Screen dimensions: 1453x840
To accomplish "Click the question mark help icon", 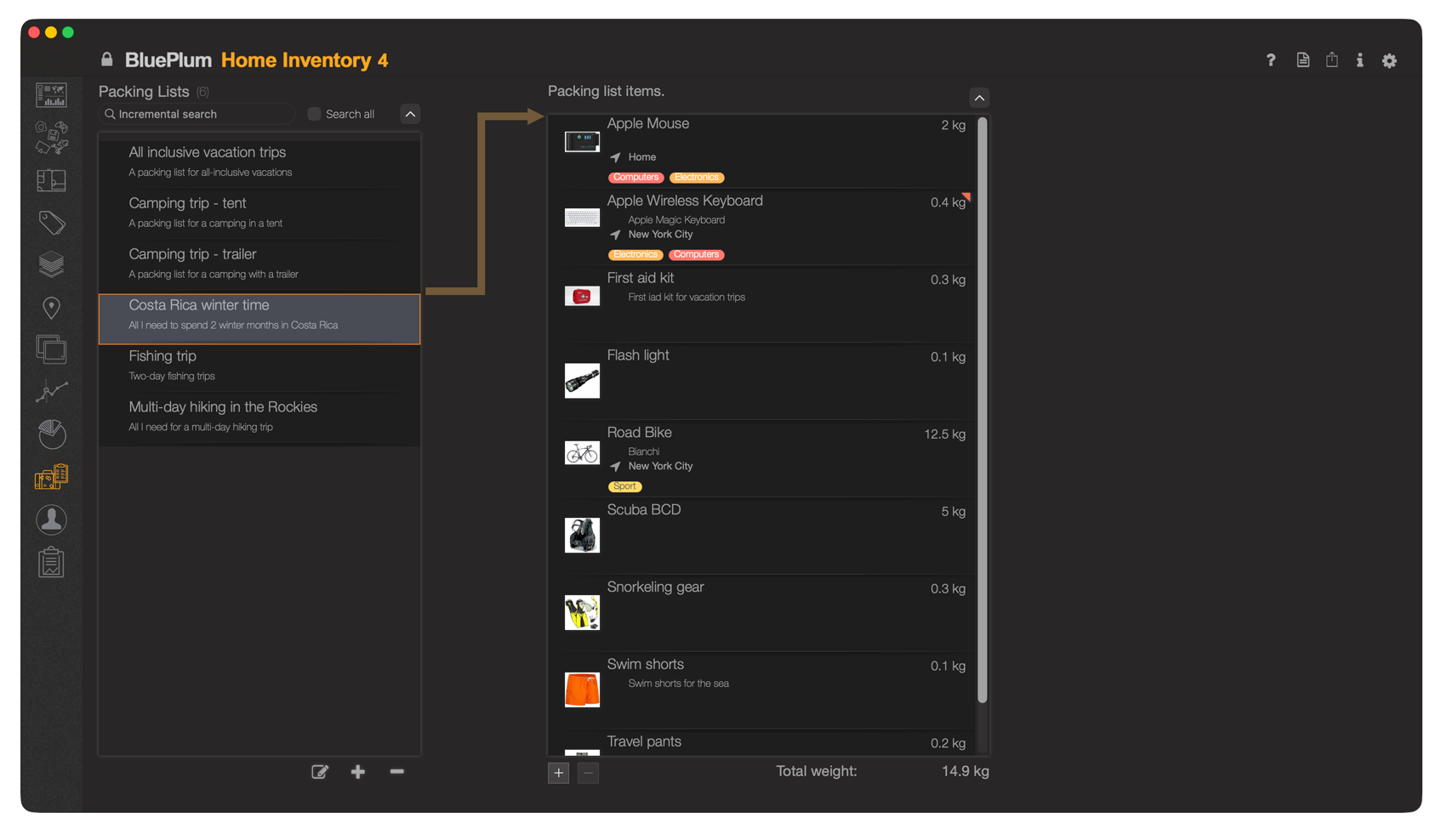I will 1271,60.
